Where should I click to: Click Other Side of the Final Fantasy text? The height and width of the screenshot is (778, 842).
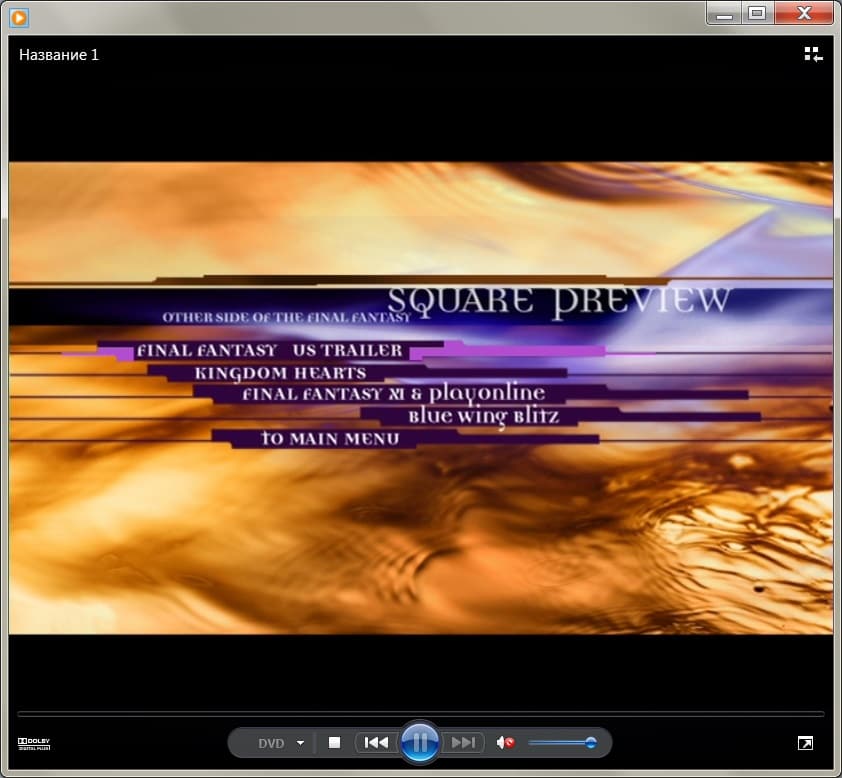pyautogui.click(x=287, y=317)
